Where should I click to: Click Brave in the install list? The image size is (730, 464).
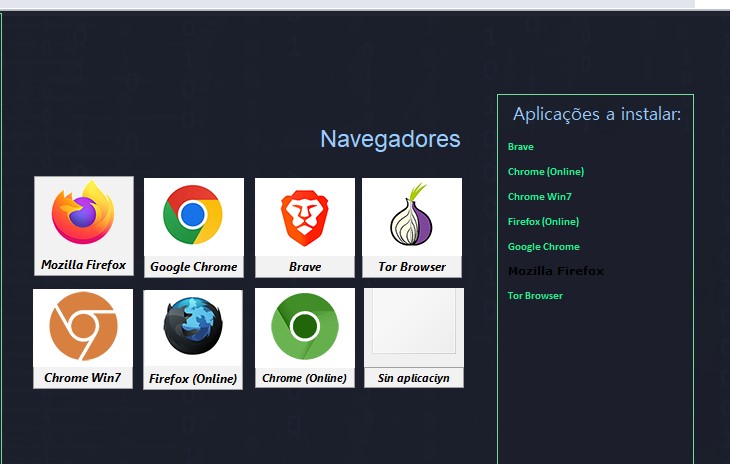coord(520,147)
